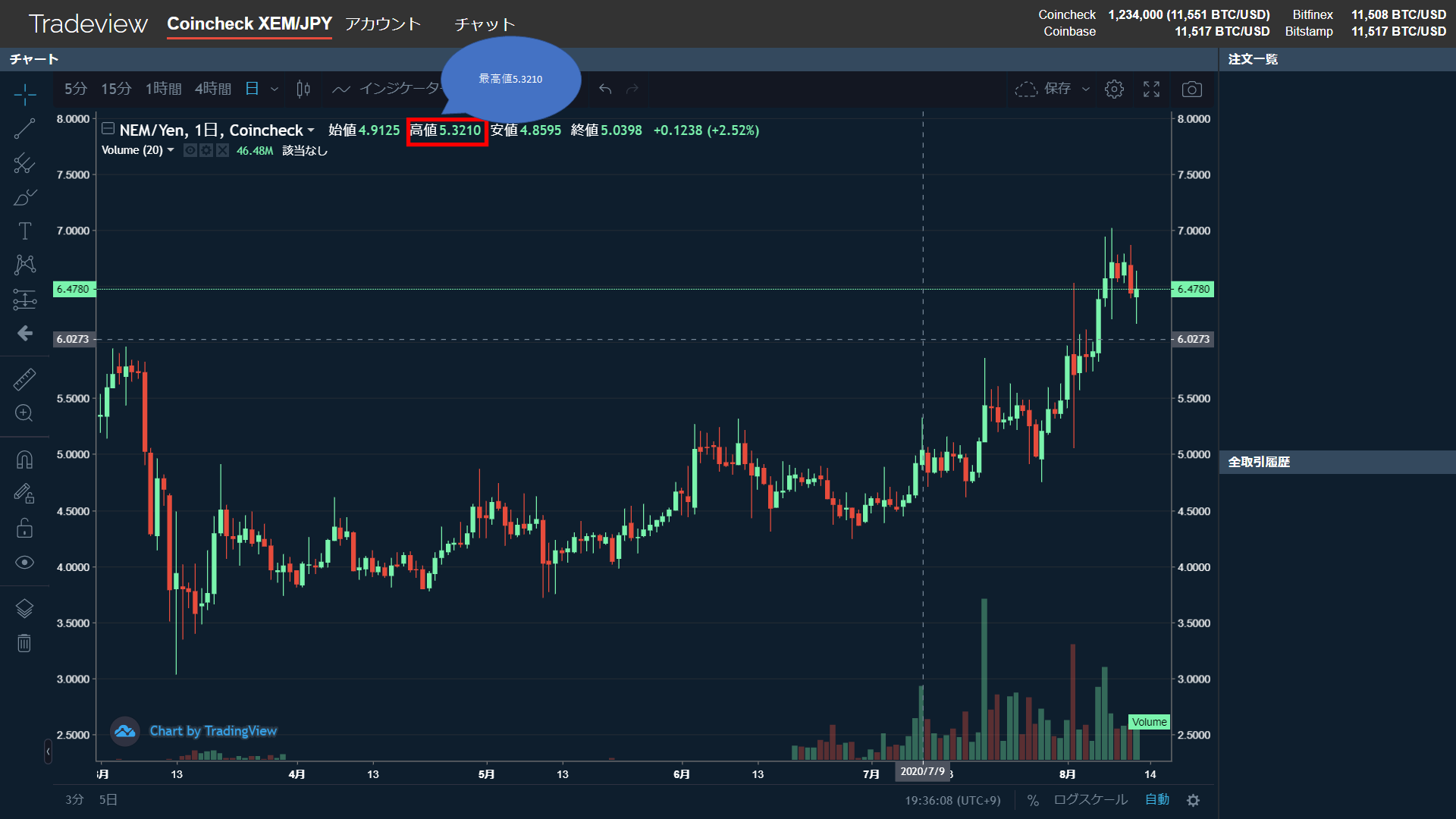Screen dimensions: 1456x819
Task: Open the チャット chat menu
Action: pyautogui.click(x=485, y=24)
